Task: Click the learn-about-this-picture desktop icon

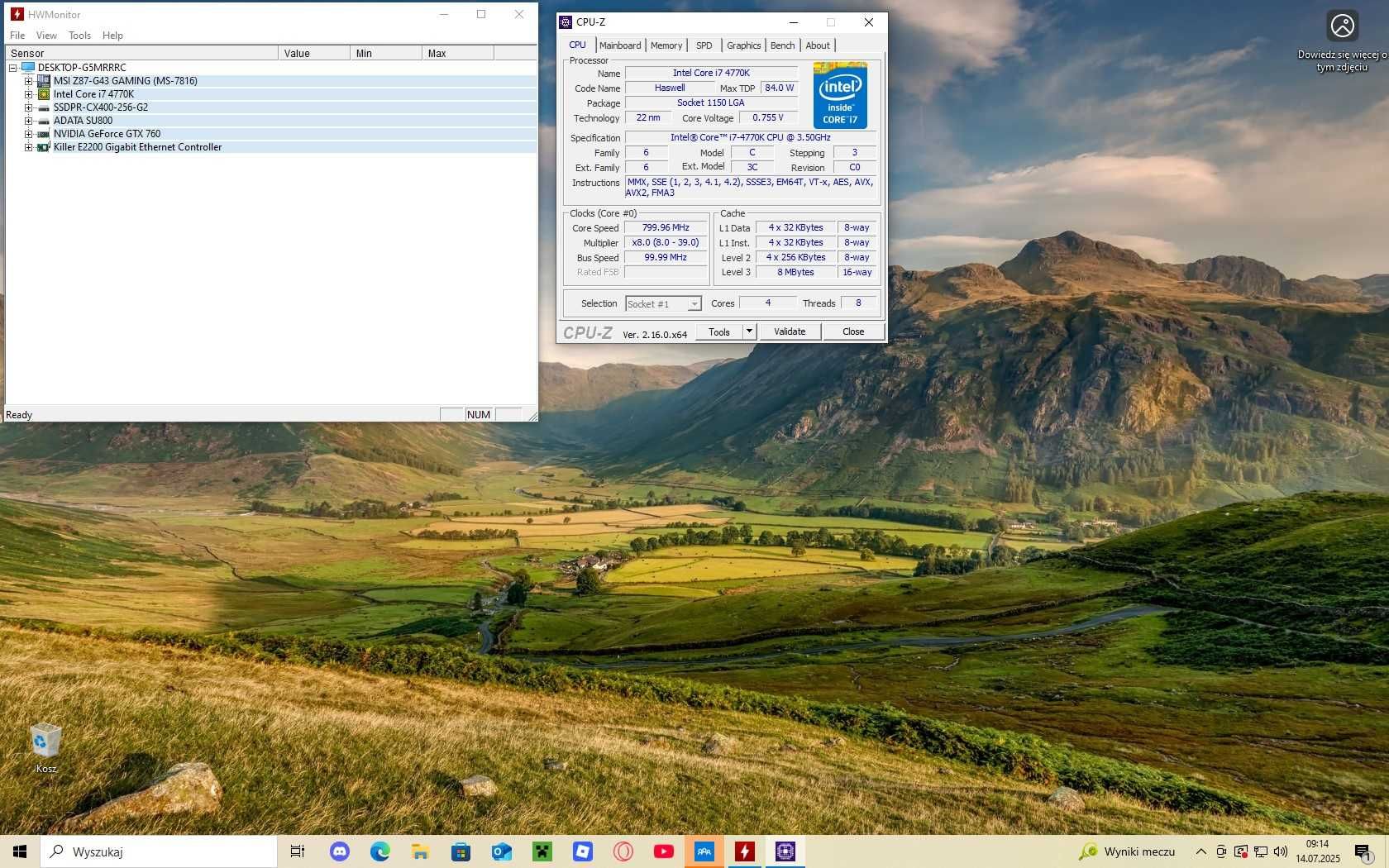Action: [1343, 41]
